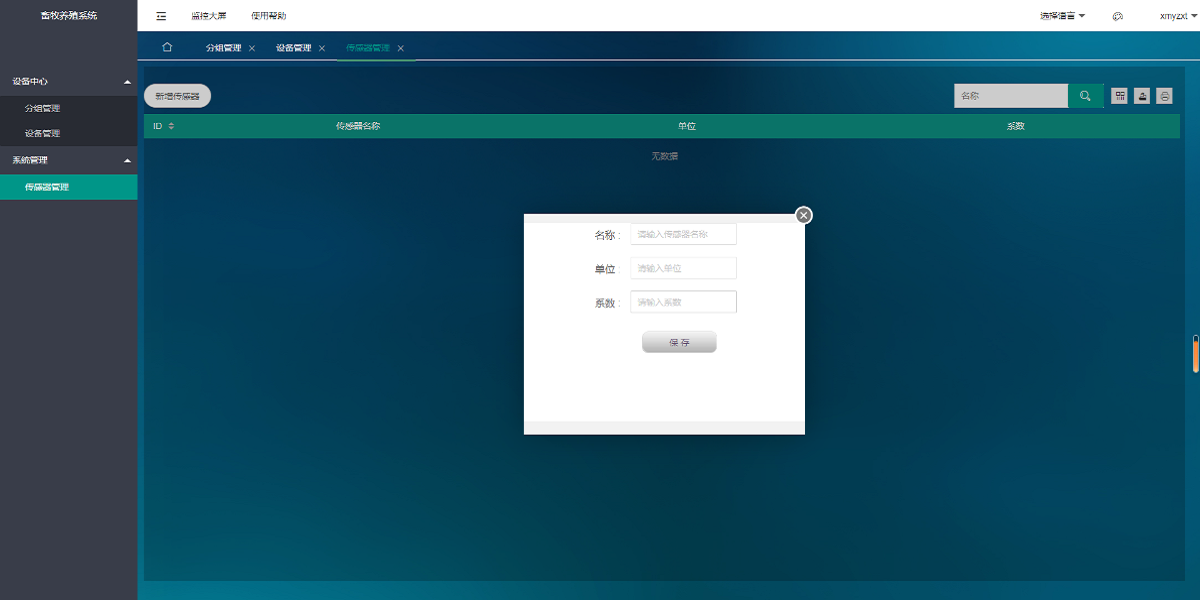Click the hamburger menu icon

(160, 15)
